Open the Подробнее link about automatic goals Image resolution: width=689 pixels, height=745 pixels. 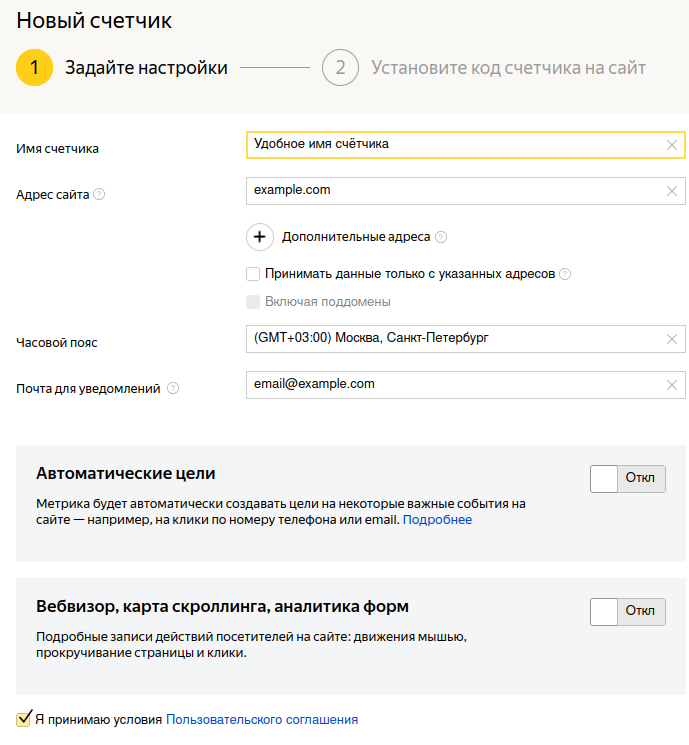point(437,520)
